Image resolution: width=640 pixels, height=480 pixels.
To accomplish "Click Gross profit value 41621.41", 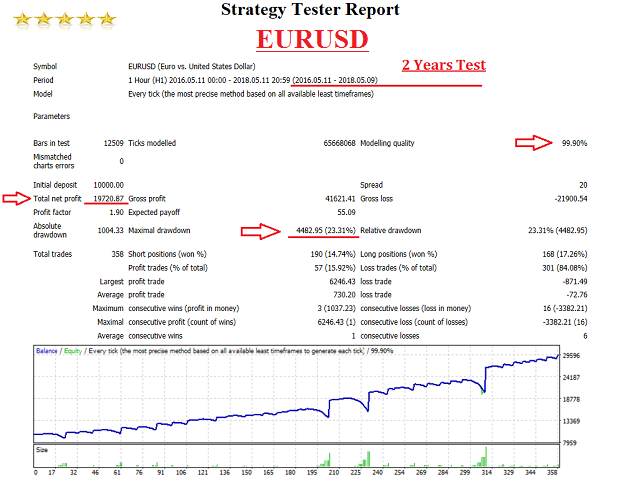I will tap(340, 199).
